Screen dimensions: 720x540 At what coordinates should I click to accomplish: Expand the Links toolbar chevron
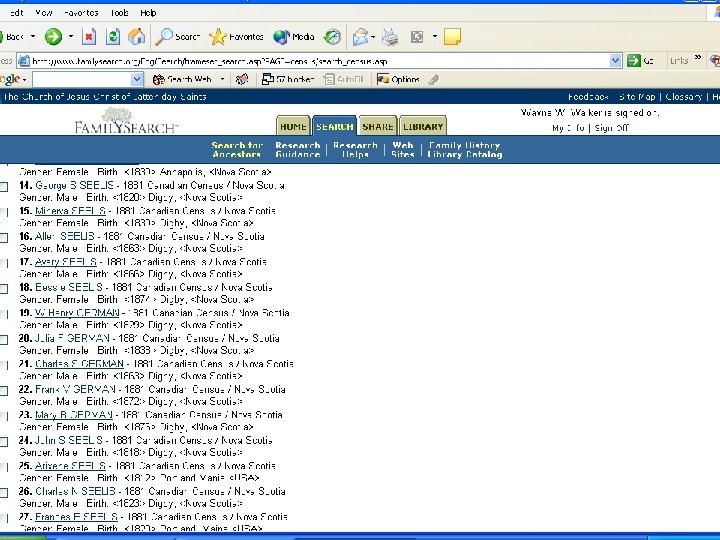[698, 58]
